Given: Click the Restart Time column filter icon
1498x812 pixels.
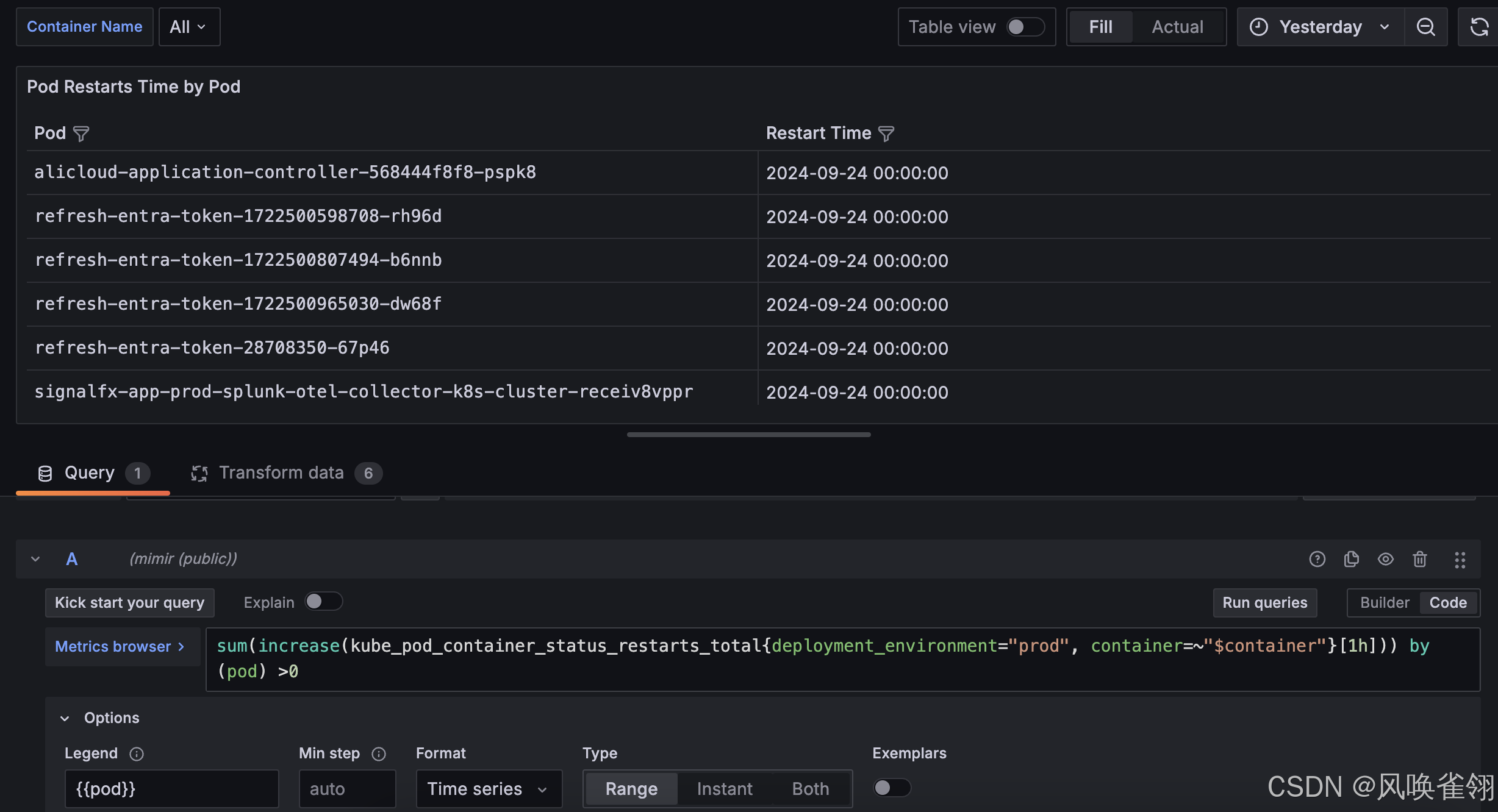Looking at the screenshot, I should [886, 134].
